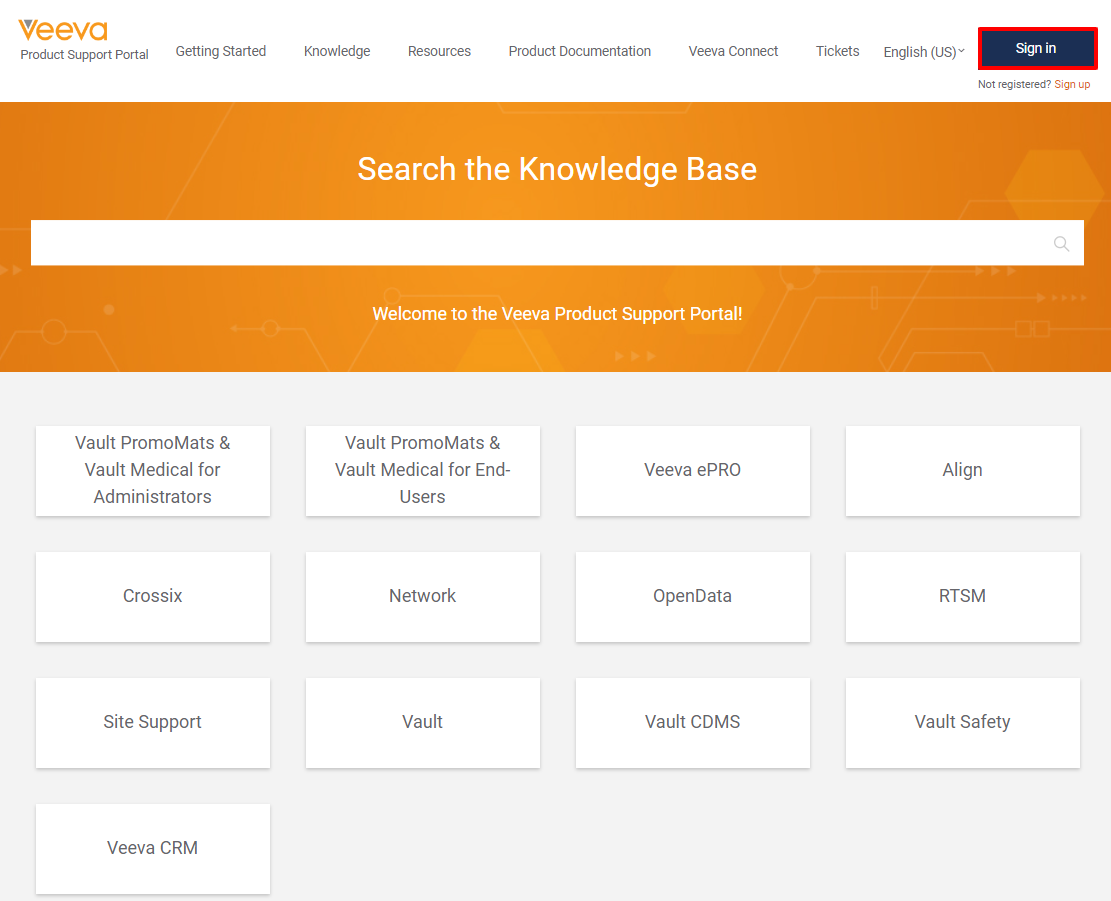Open the Tickets page
This screenshot has height=901, width=1111.
(837, 51)
